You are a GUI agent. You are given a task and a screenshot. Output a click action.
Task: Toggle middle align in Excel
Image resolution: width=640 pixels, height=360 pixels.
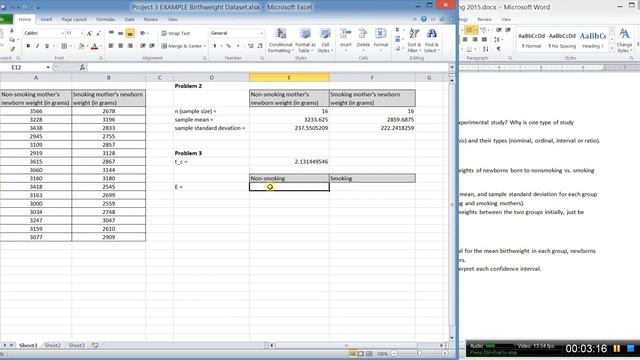pyautogui.click(x=120, y=33)
